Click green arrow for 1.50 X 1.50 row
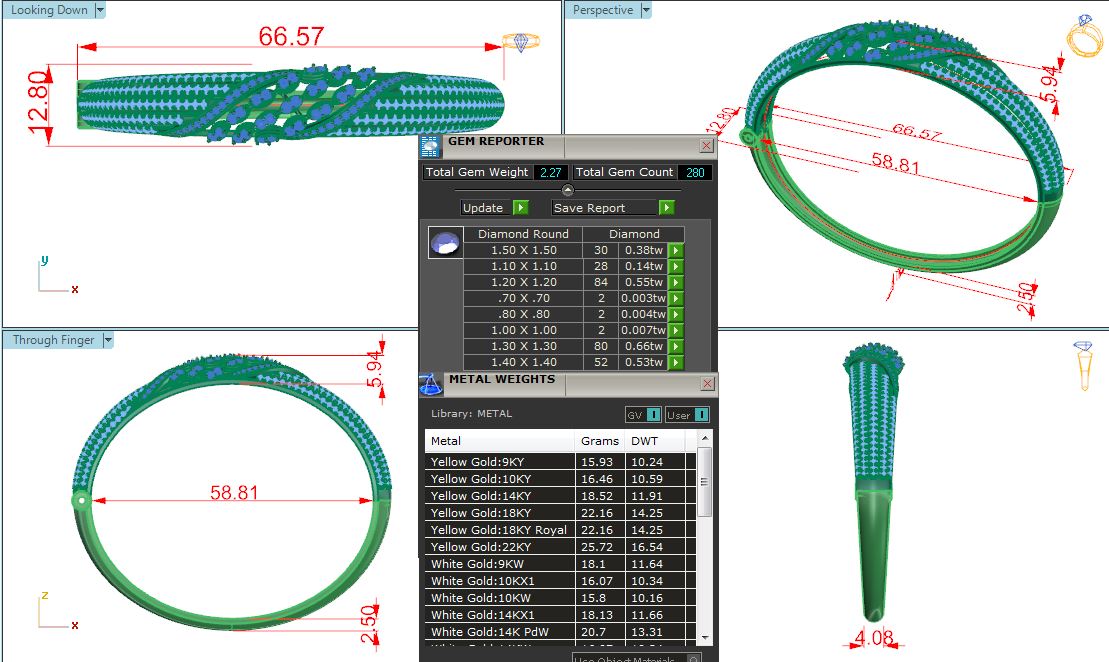Image resolution: width=1109 pixels, height=662 pixels. pyautogui.click(x=676, y=250)
